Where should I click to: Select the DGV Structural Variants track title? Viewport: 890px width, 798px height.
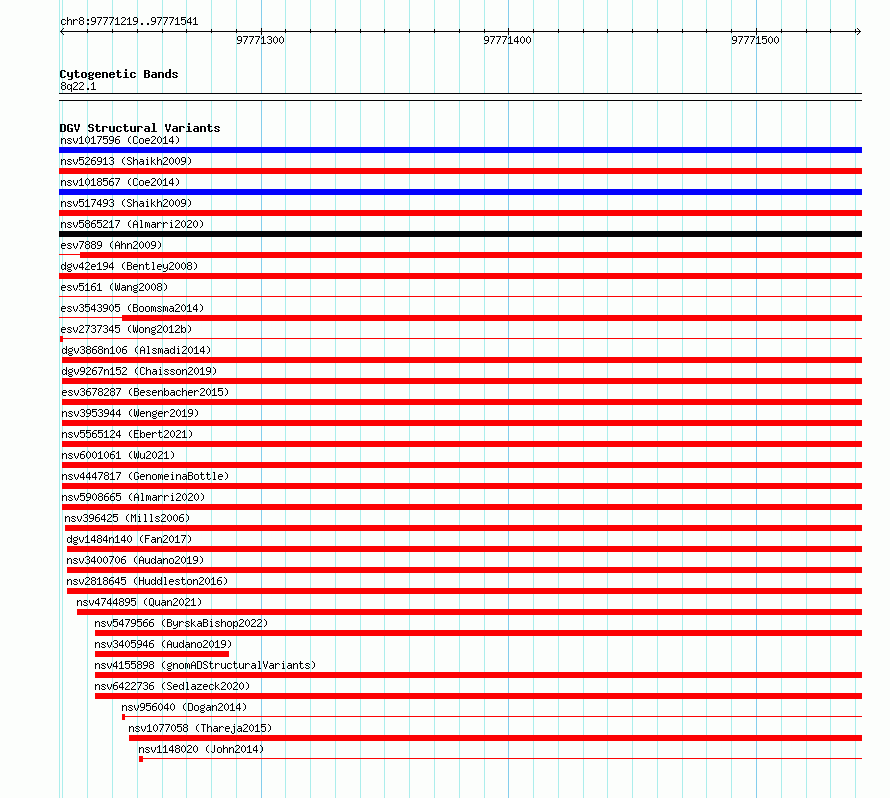tap(140, 128)
